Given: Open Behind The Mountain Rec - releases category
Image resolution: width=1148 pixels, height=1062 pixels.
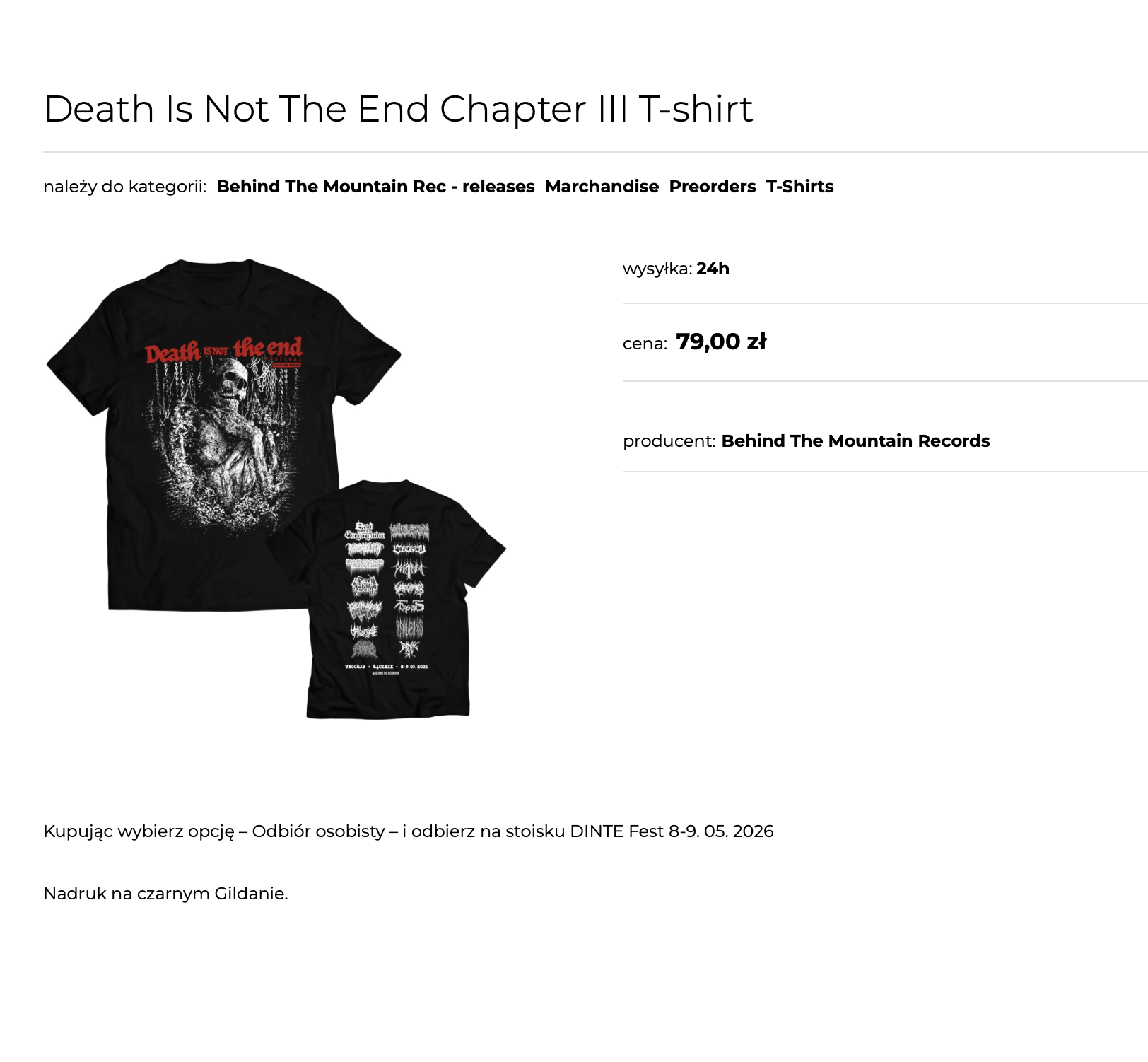Looking at the screenshot, I should 375,187.
